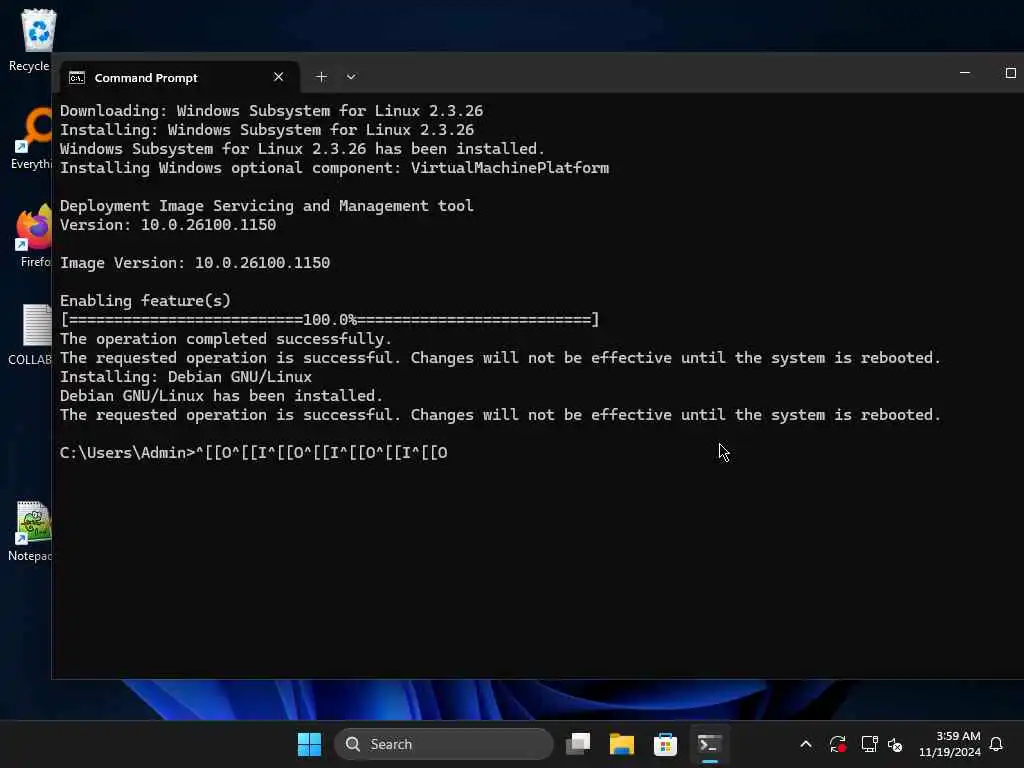
Task: Open the Windows Start menu
Action: click(x=310, y=744)
